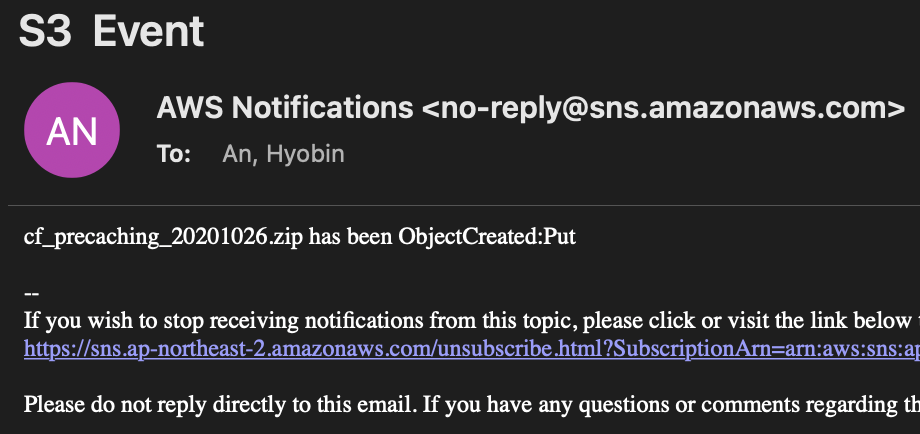Click the purple AN sender avatar
The image size is (920, 434).
[x=72, y=130]
